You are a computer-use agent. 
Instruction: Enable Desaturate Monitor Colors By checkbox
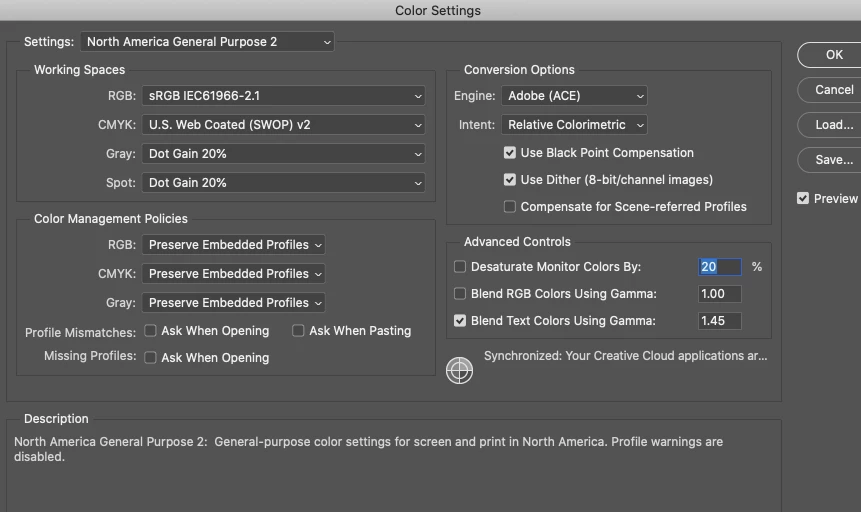(460, 267)
